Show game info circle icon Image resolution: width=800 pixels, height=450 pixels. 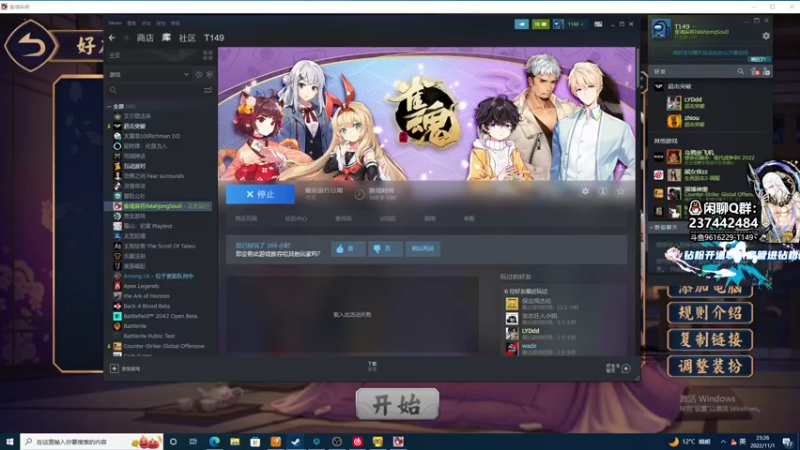click(x=603, y=191)
